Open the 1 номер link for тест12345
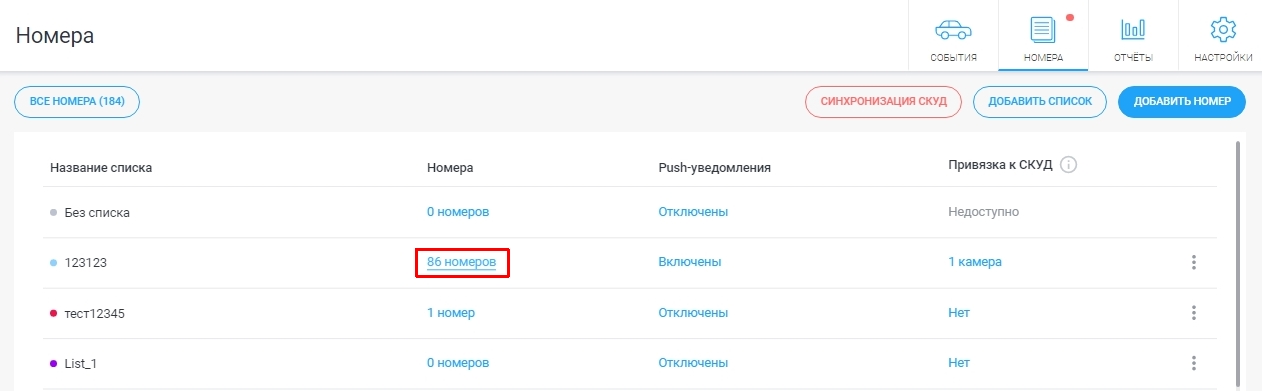This screenshot has width=1262, height=391. pos(451,313)
